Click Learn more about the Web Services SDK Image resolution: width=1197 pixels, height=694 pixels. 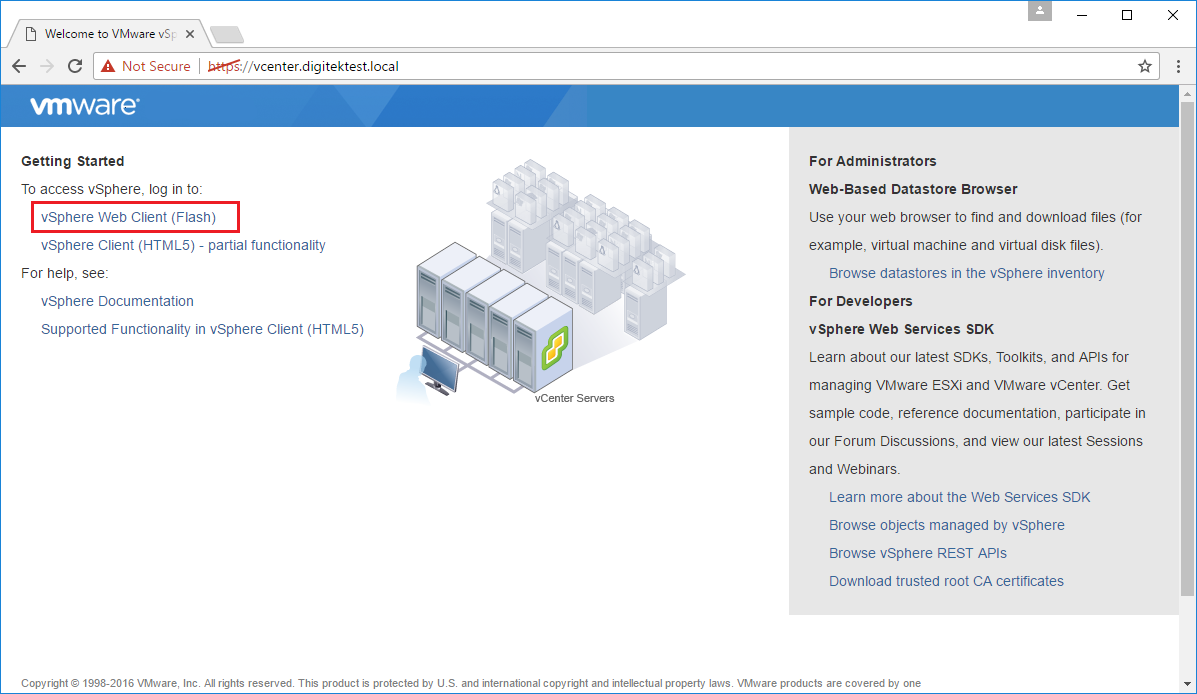(960, 497)
